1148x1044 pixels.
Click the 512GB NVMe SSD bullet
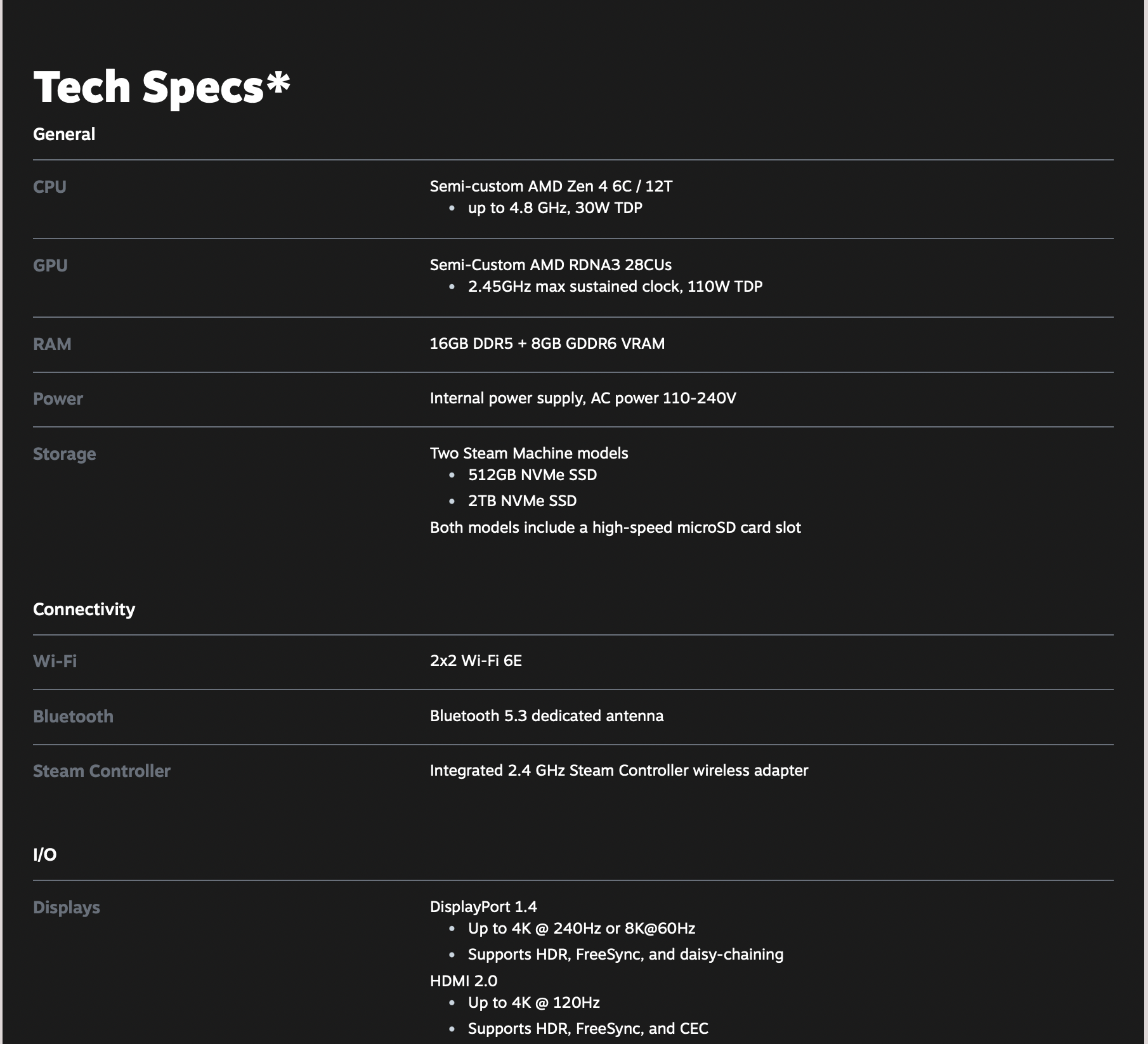(532, 475)
